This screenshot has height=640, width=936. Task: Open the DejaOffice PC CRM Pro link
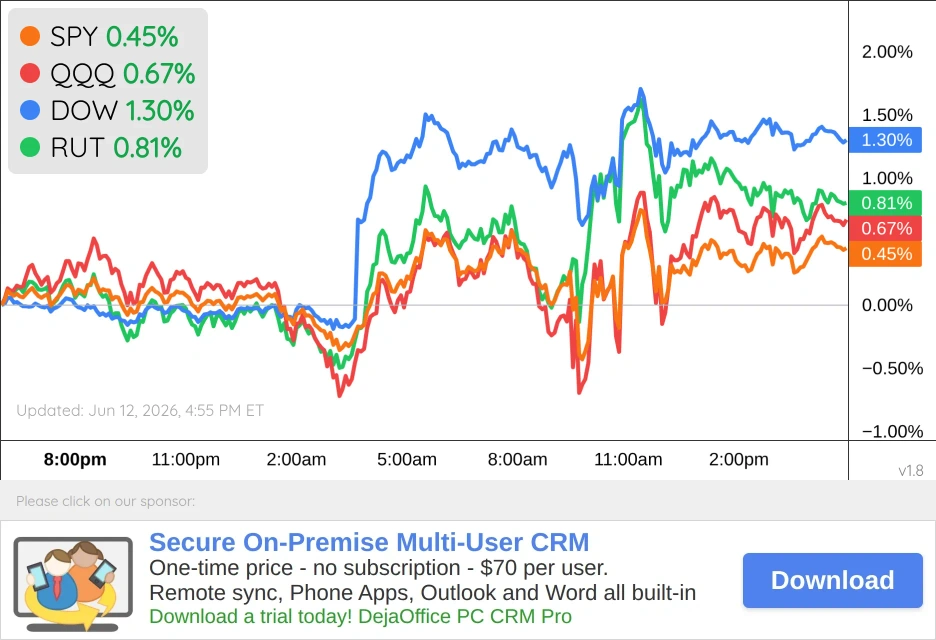coord(360,616)
